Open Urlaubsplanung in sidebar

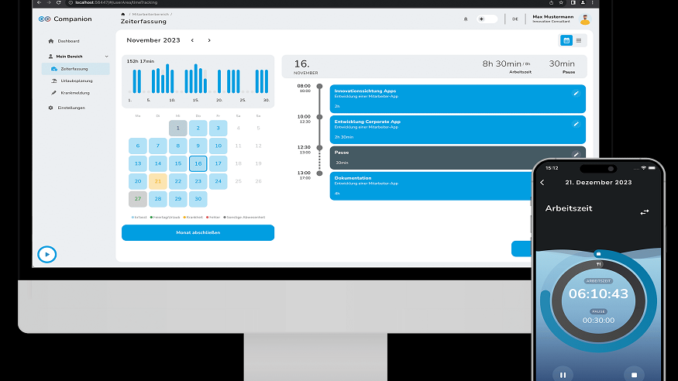[72, 81]
